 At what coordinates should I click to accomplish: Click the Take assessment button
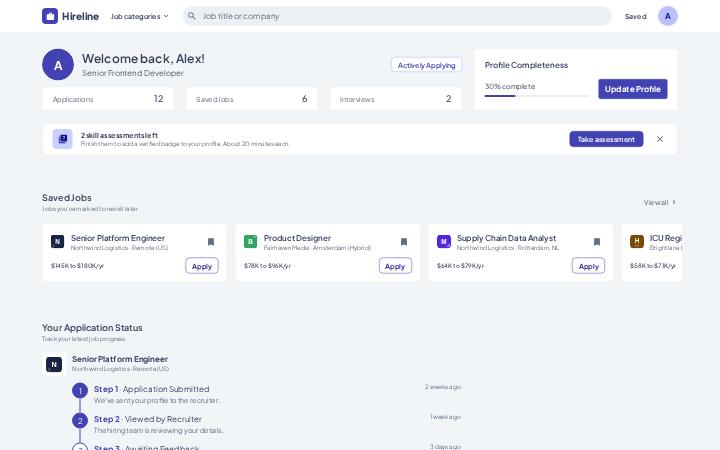[x=606, y=139]
